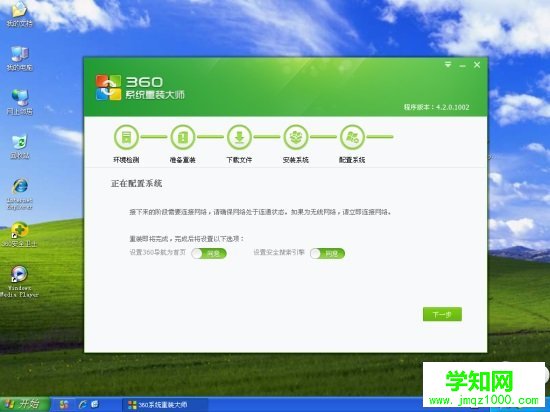Click the 程序版本: 4.2.0.1002 text

click(x=436, y=107)
